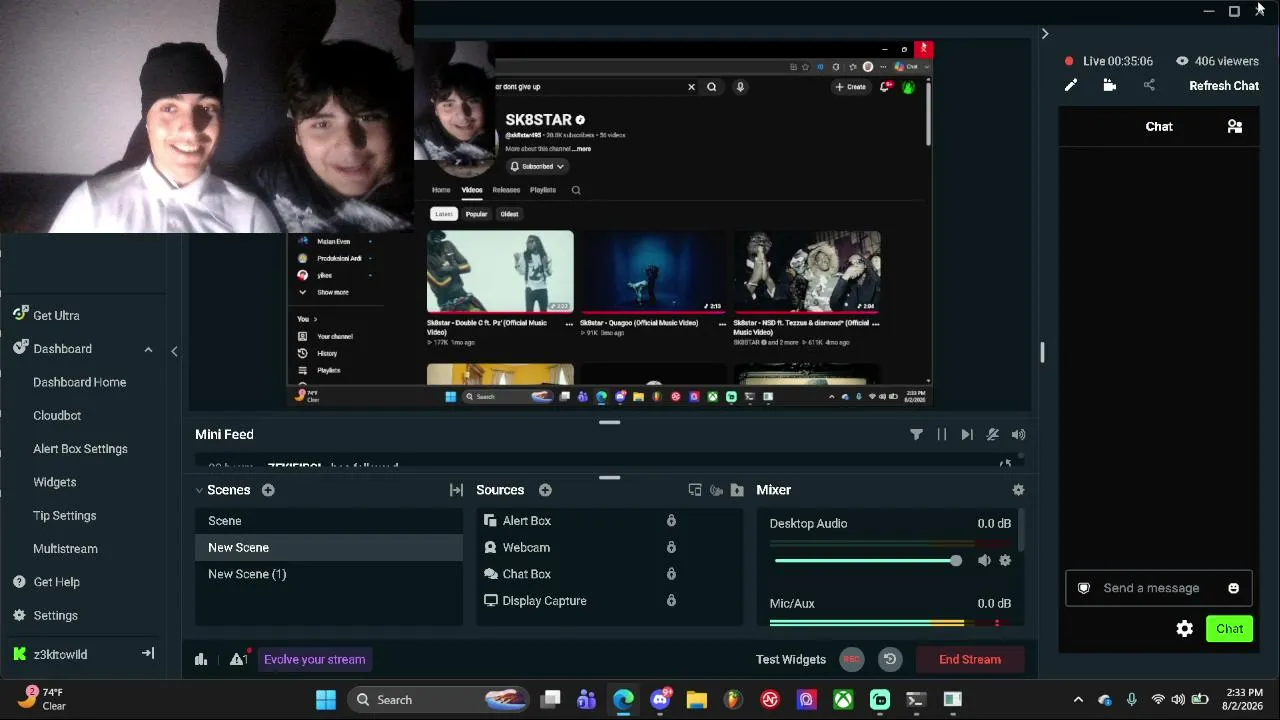Open the emoji picker in chat input
The height and width of the screenshot is (720, 1280).
[x=1233, y=588]
